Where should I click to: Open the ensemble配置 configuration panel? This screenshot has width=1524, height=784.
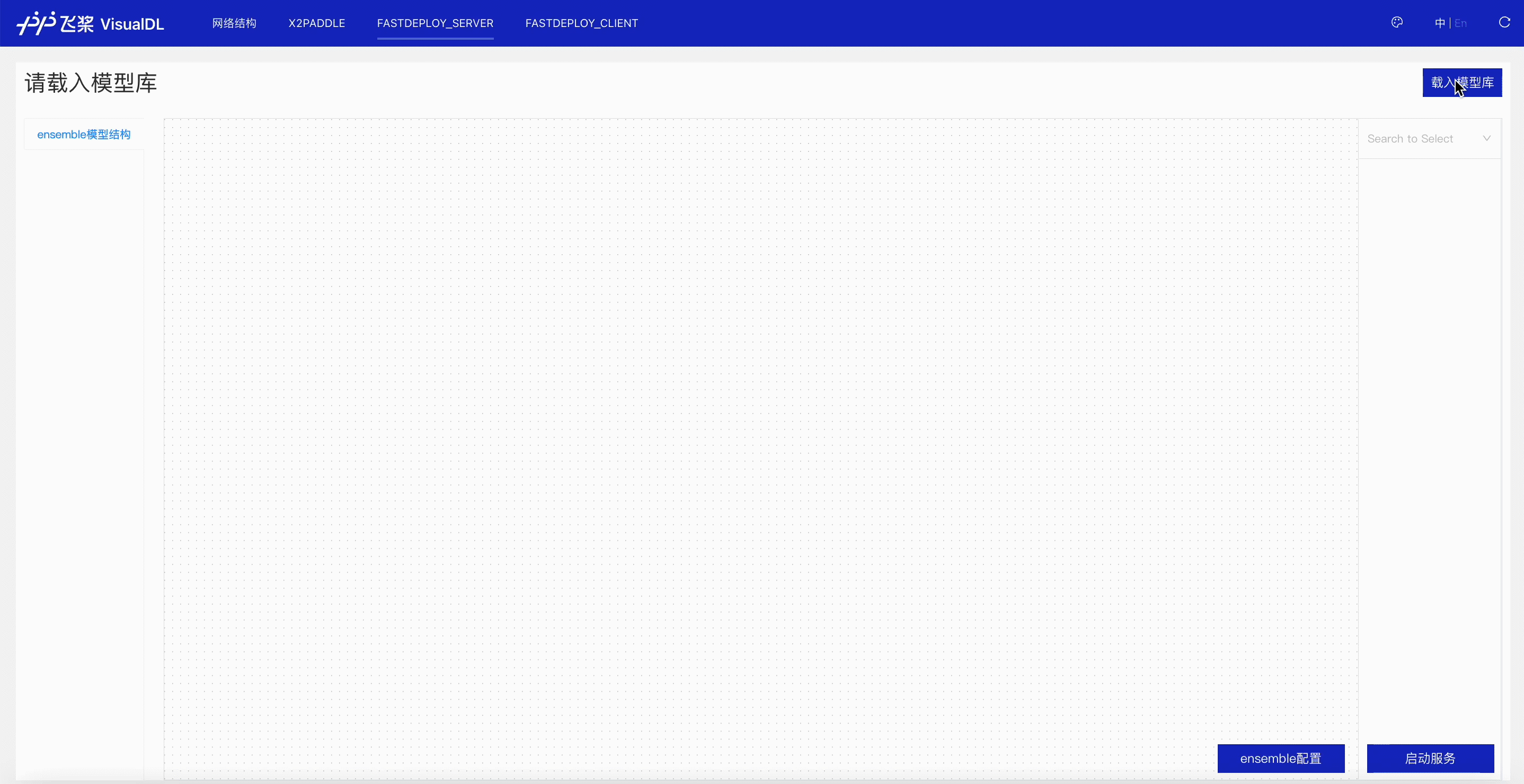pos(1281,758)
